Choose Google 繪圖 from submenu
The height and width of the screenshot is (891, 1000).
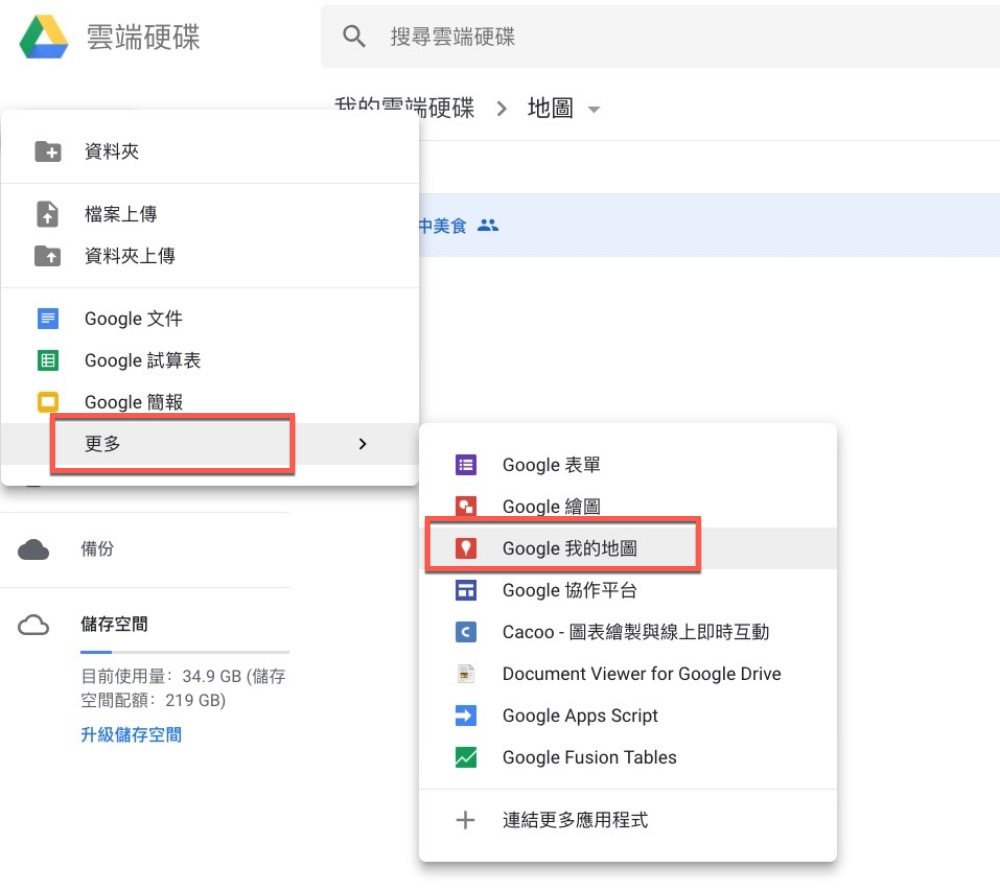pyautogui.click(x=628, y=506)
